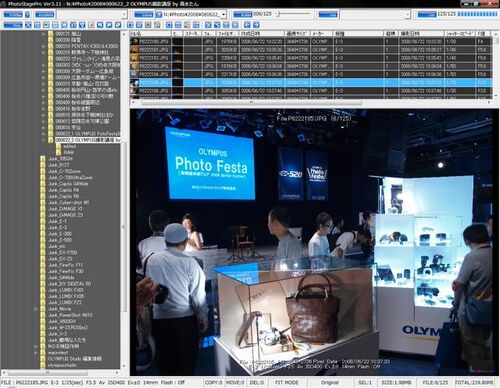Click the white checkmark icon in the toolbar

pos(91,25)
